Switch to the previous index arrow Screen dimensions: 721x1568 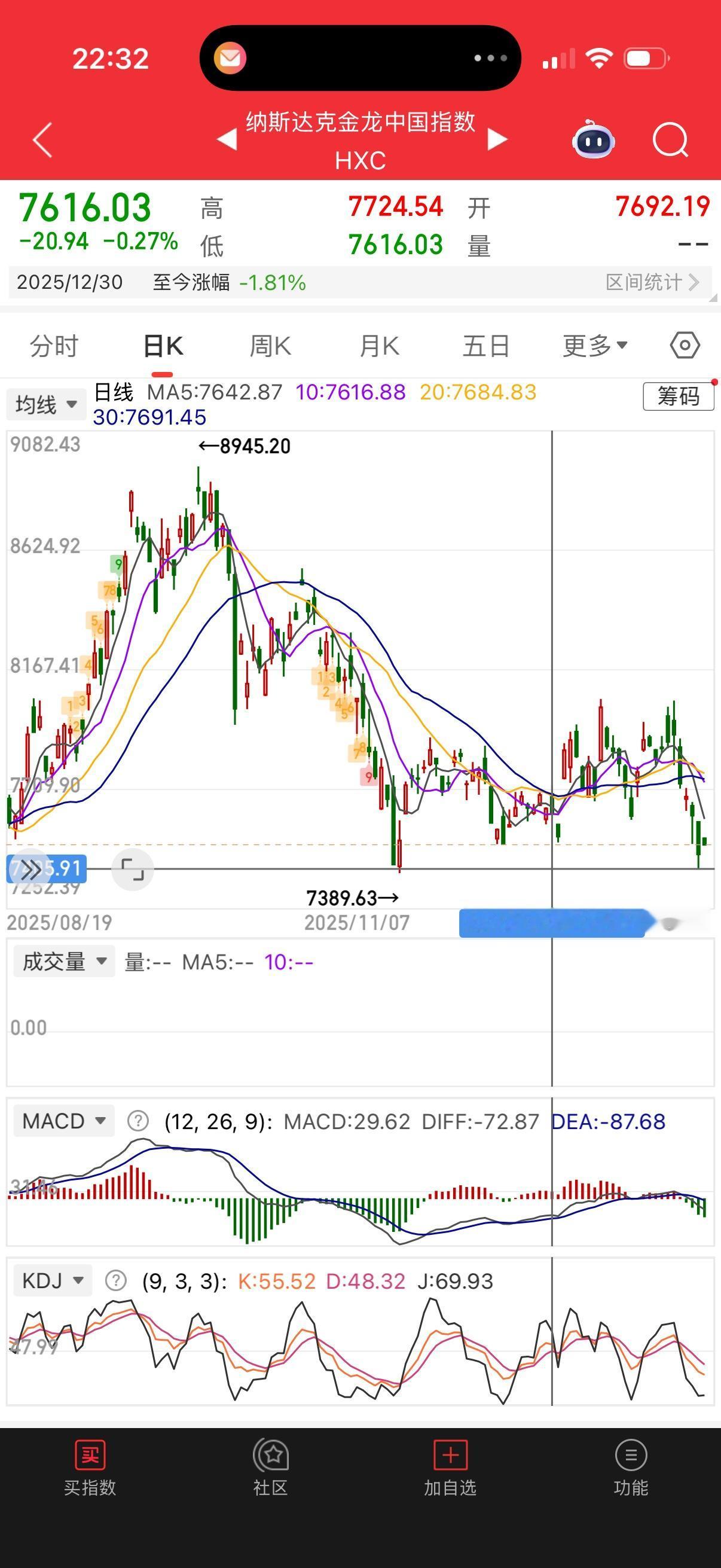click(x=227, y=139)
